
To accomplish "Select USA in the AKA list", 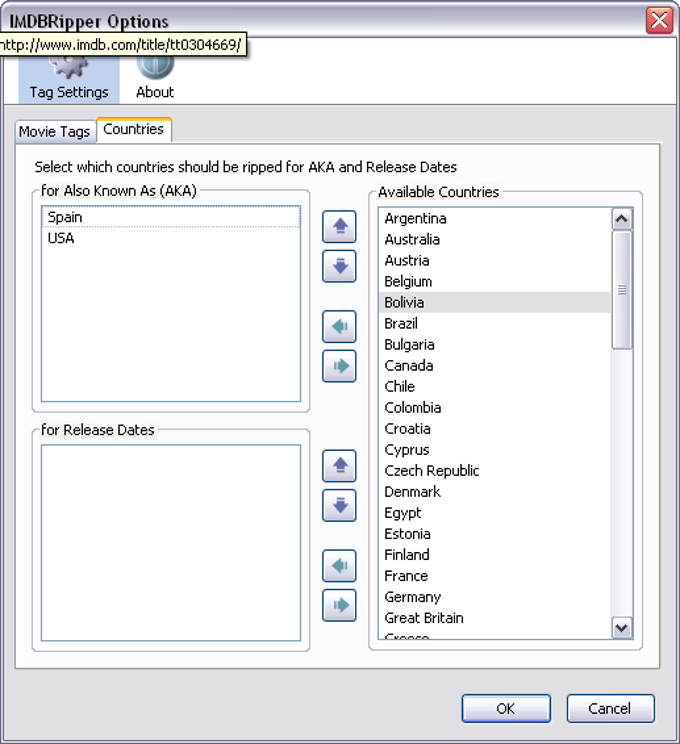I will [x=61, y=238].
